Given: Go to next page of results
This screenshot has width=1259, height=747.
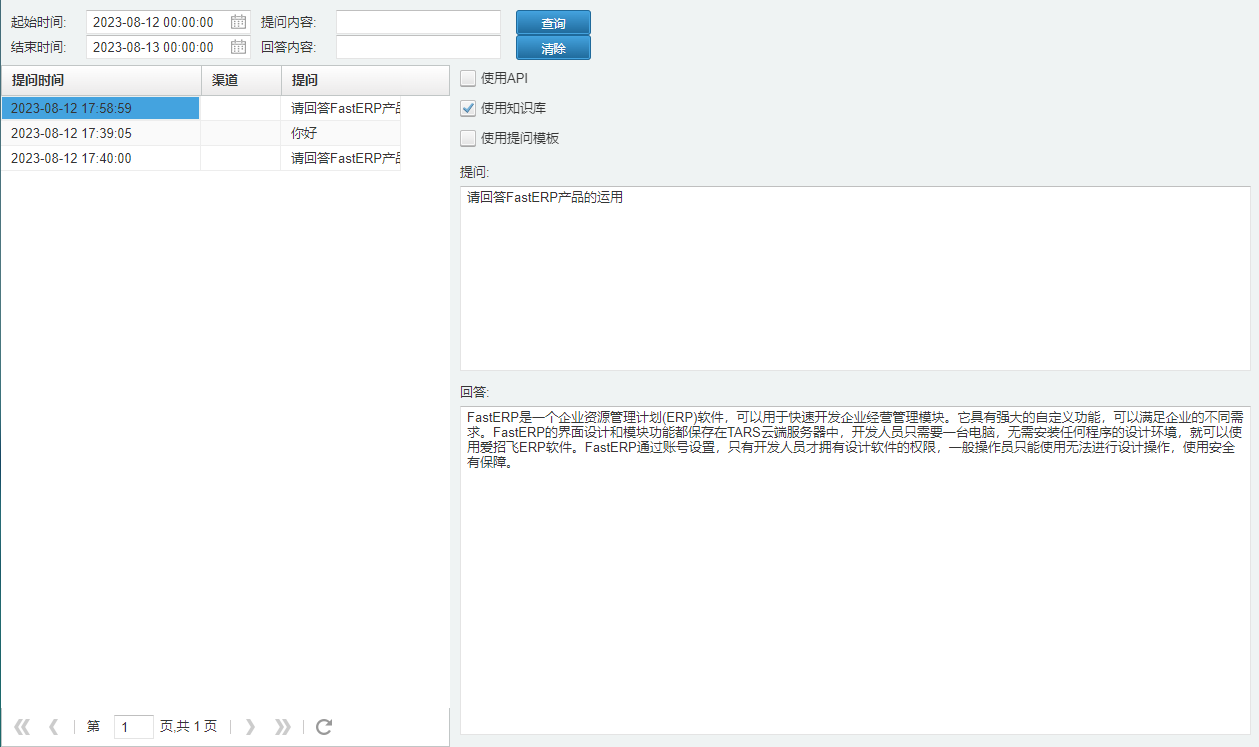Looking at the screenshot, I should (x=250, y=727).
